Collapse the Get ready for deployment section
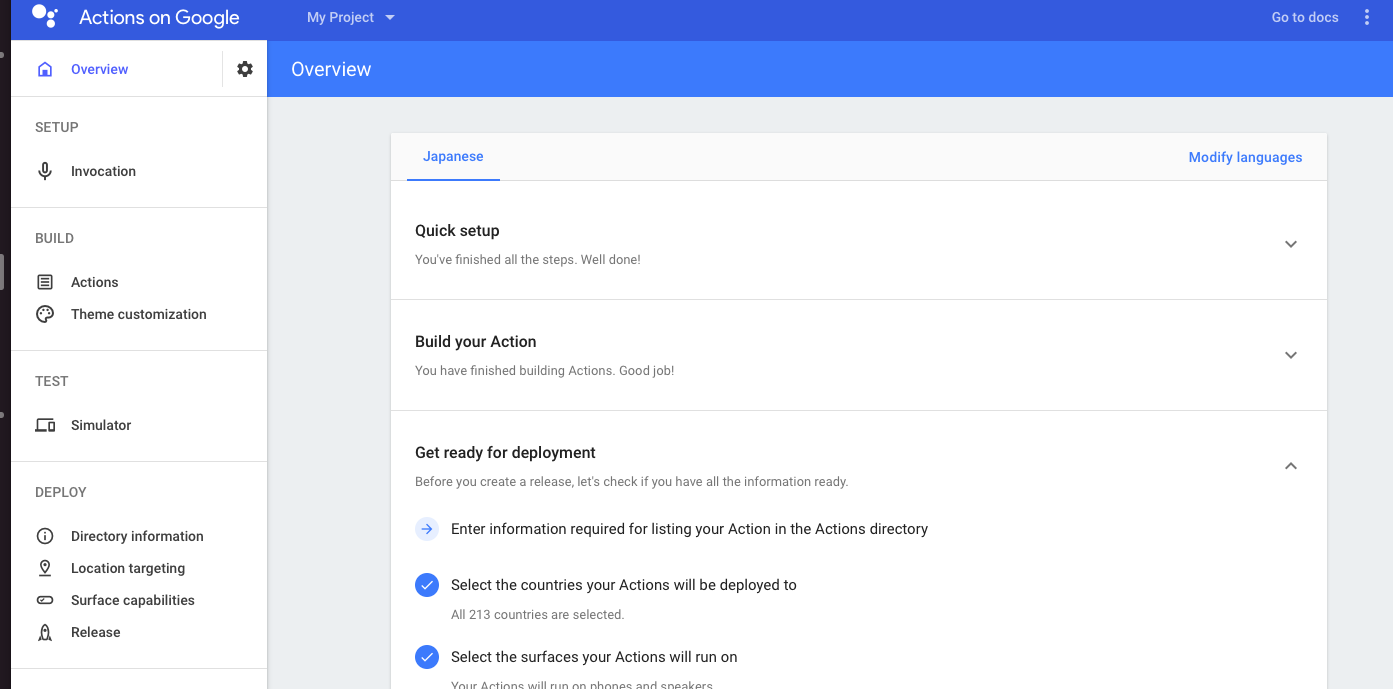This screenshot has width=1393, height=689. [x=1291, y=466]
